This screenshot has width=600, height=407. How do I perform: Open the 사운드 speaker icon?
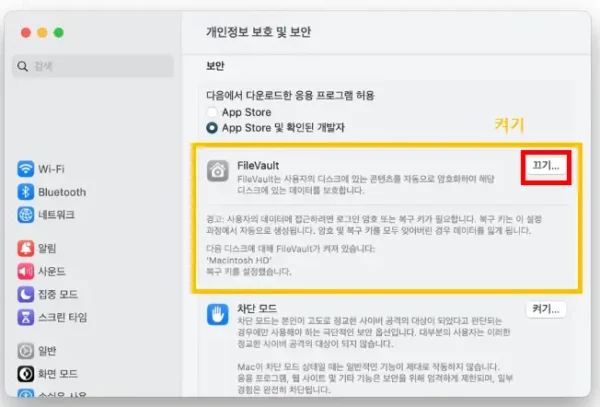tap(26, 271)
